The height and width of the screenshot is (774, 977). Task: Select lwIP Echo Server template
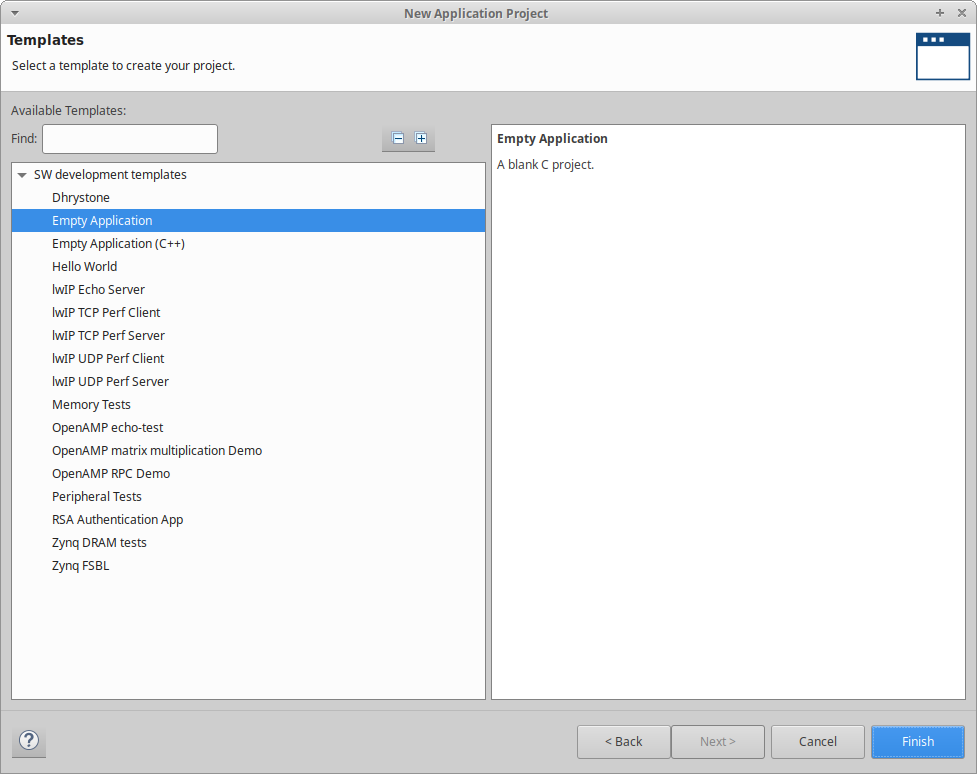(x=98, y=290)
